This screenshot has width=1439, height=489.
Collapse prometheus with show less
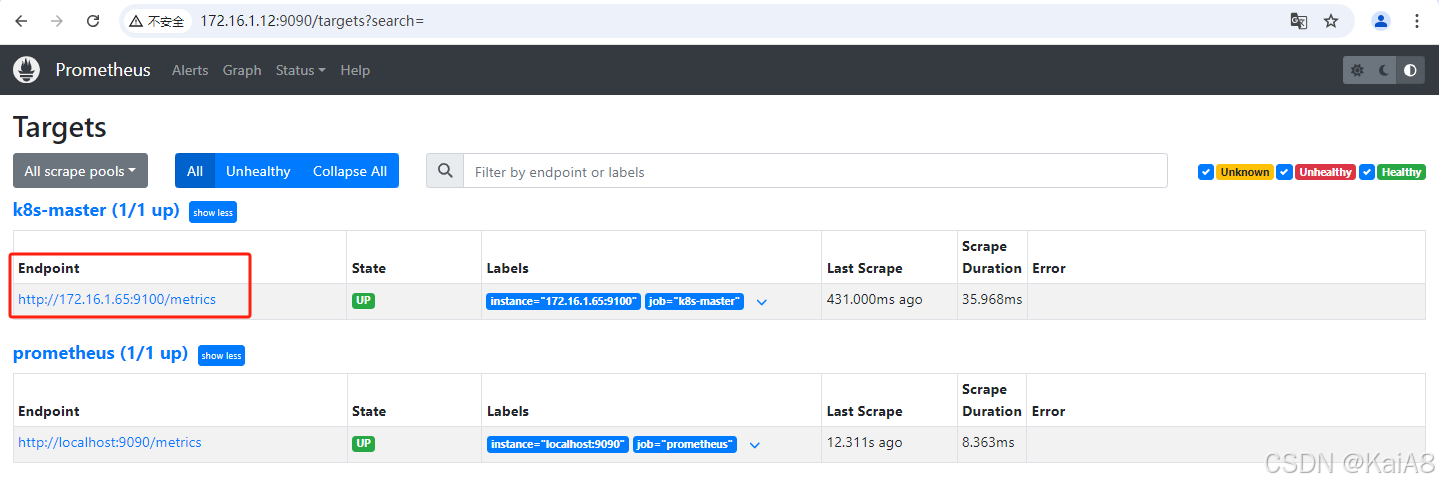(x=221, y=355)
